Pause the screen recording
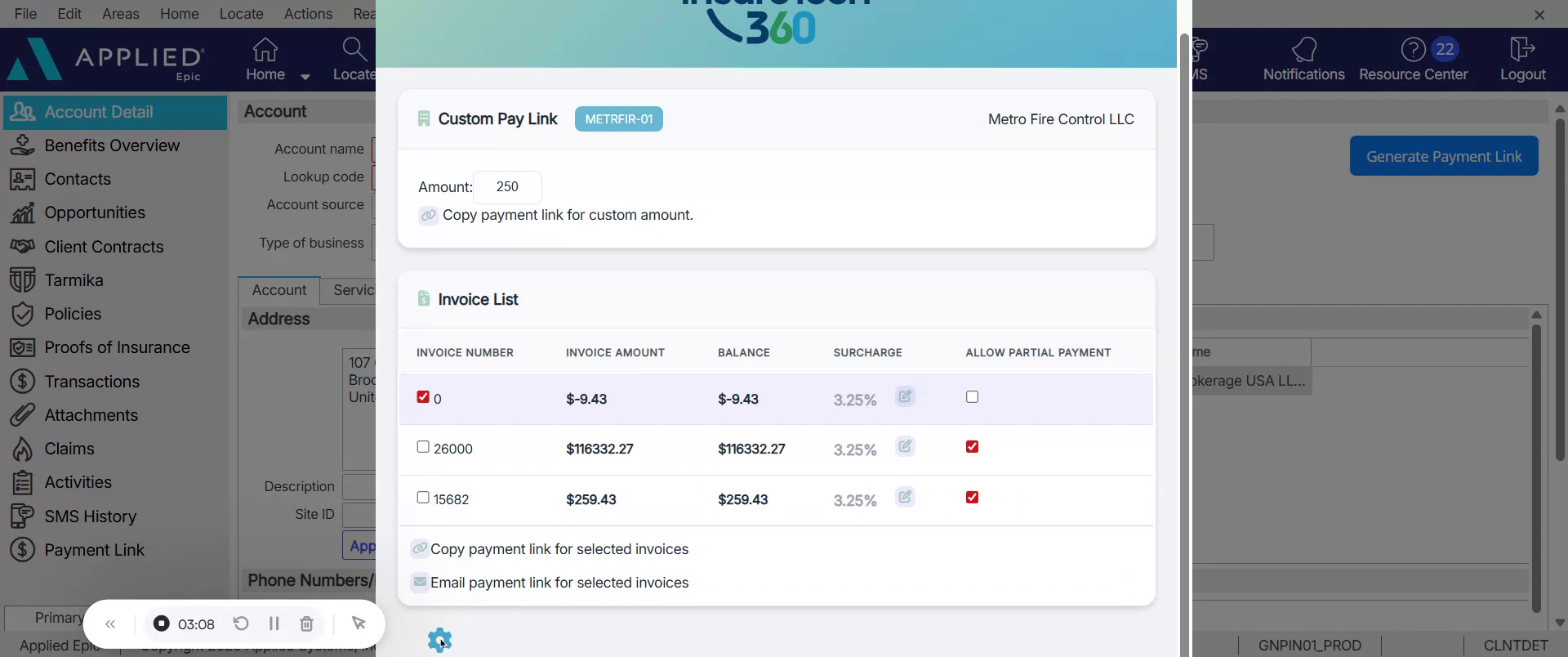The height and width of the screenshot is (657, 1568). [274, 623]
